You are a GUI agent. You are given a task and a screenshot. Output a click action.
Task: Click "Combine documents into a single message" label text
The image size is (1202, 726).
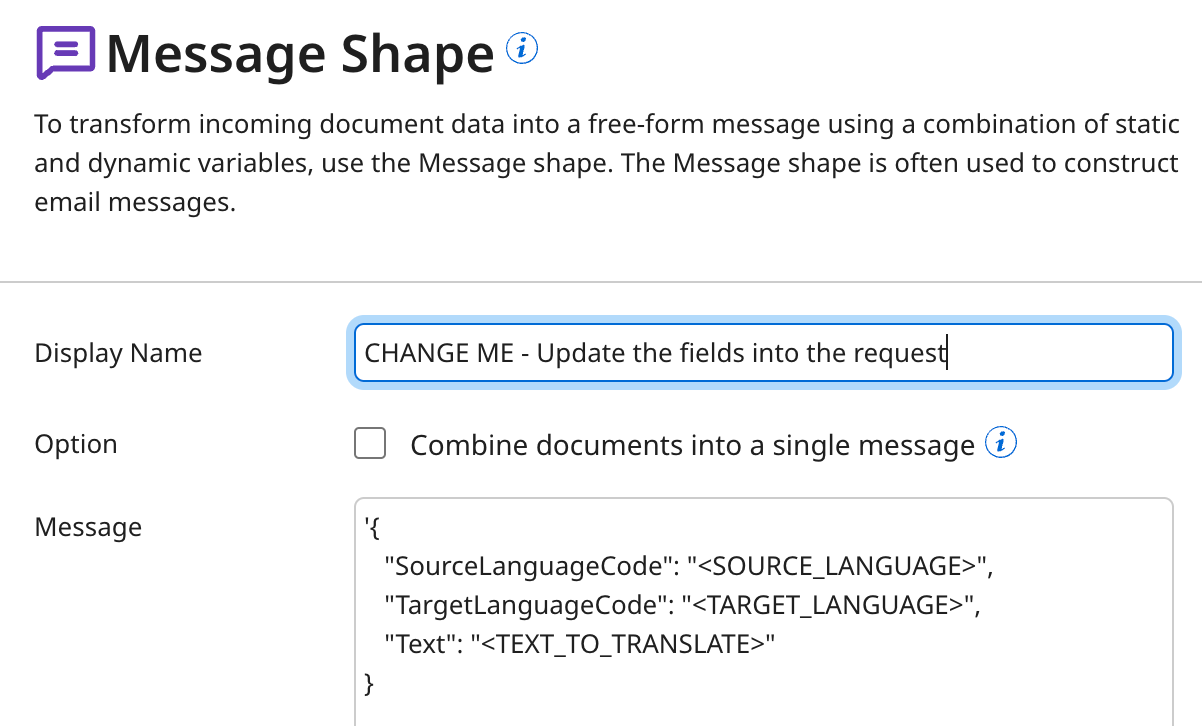coord(692,445)
